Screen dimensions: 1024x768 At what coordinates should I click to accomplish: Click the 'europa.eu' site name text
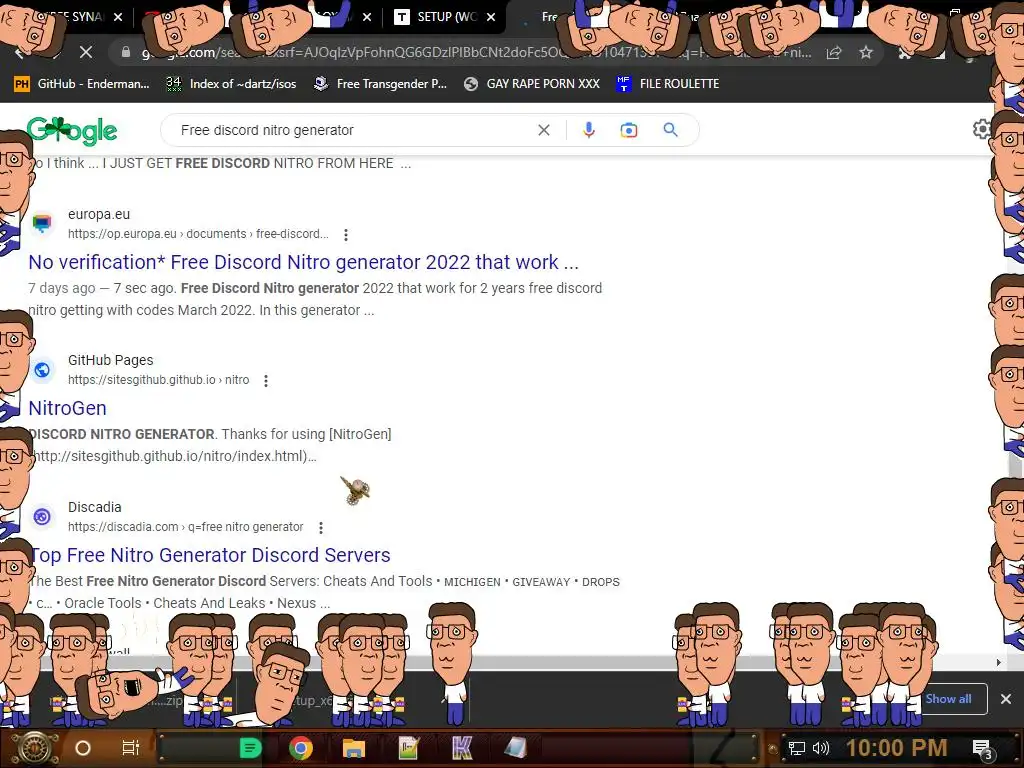(x=99, y=214)
